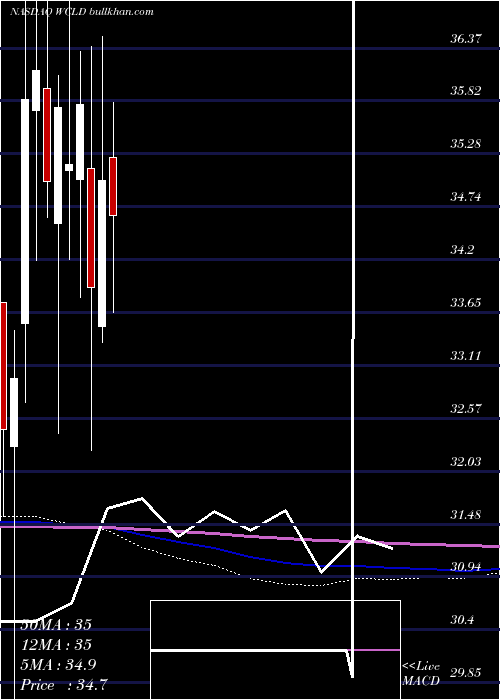Click the MACD inset chart box

click(275, 650)
